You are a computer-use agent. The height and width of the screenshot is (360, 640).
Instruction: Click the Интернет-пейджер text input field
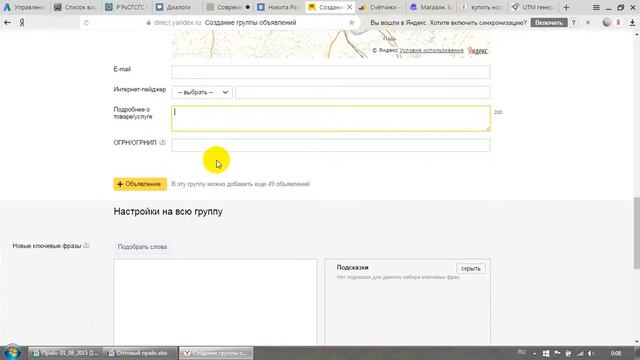pos(362,92)
